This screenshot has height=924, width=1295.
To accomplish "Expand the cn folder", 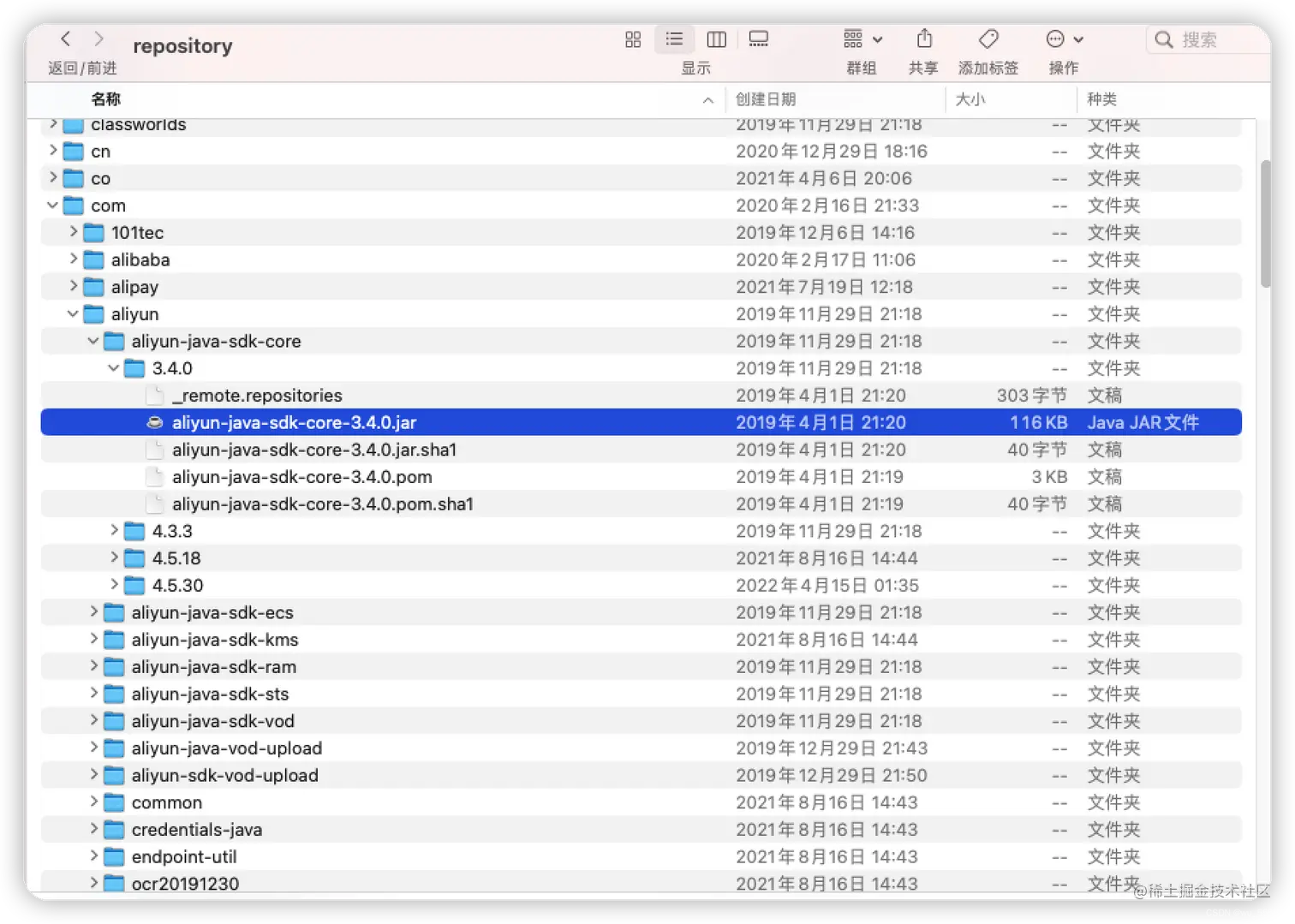I will coord(53,151).
